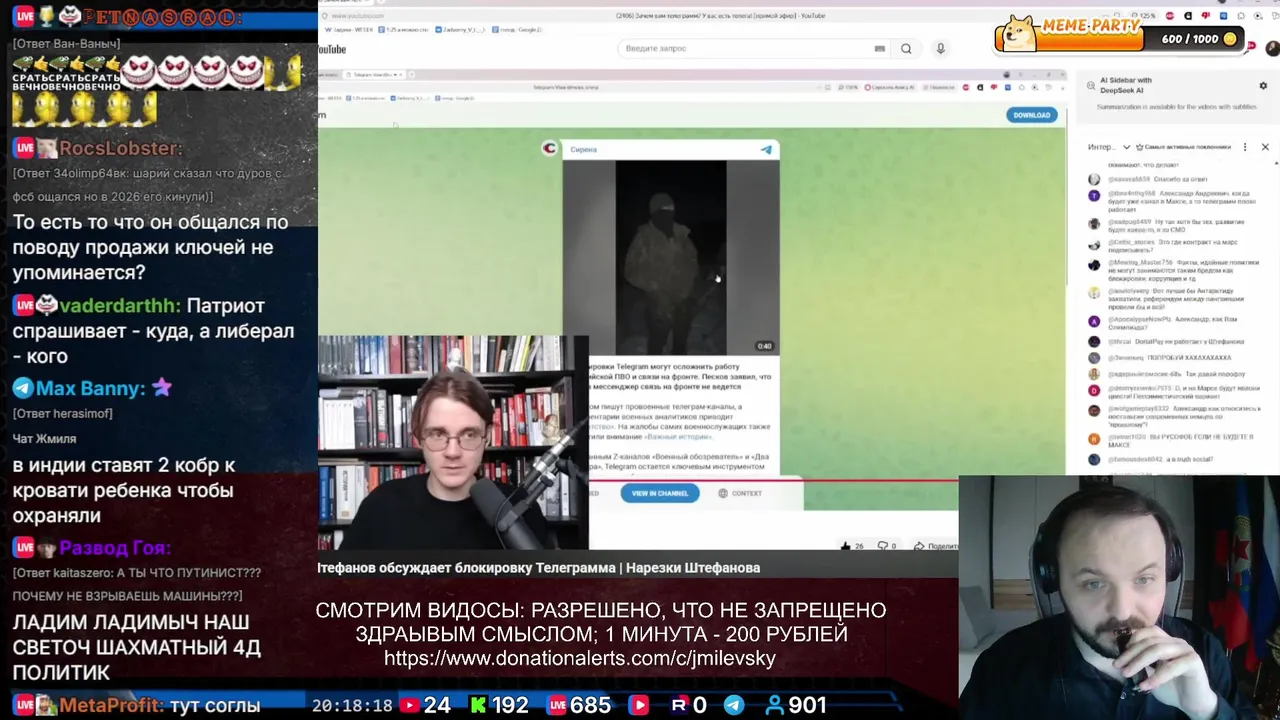This screenshot has width=1280, height=720.
Task: Open the Сирена channel name
Action: [x=583, y=150]
